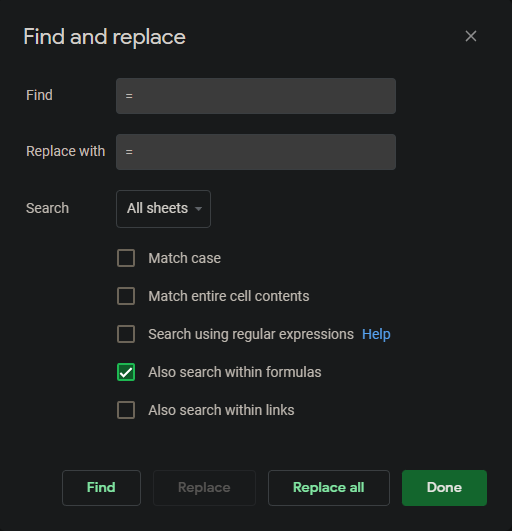This screenshot has width=512, height=531.
Task: Click the Find button at the bottom
Action: tap(101, 488)
